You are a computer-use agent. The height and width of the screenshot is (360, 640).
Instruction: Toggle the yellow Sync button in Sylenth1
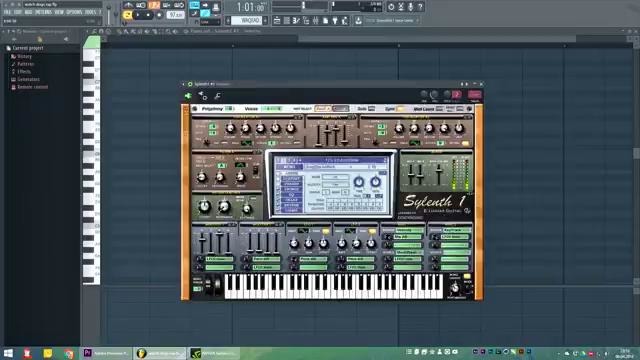[x=400, y=109]
